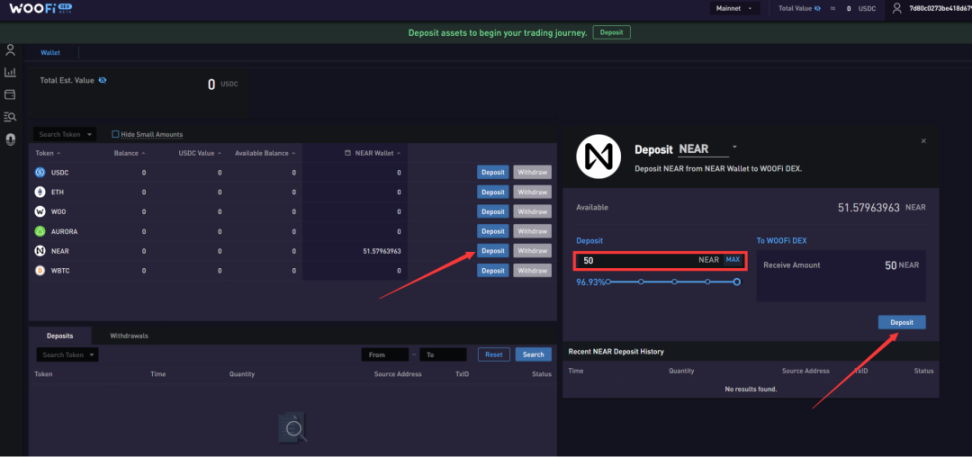Click the From date field

coord(385,355)
